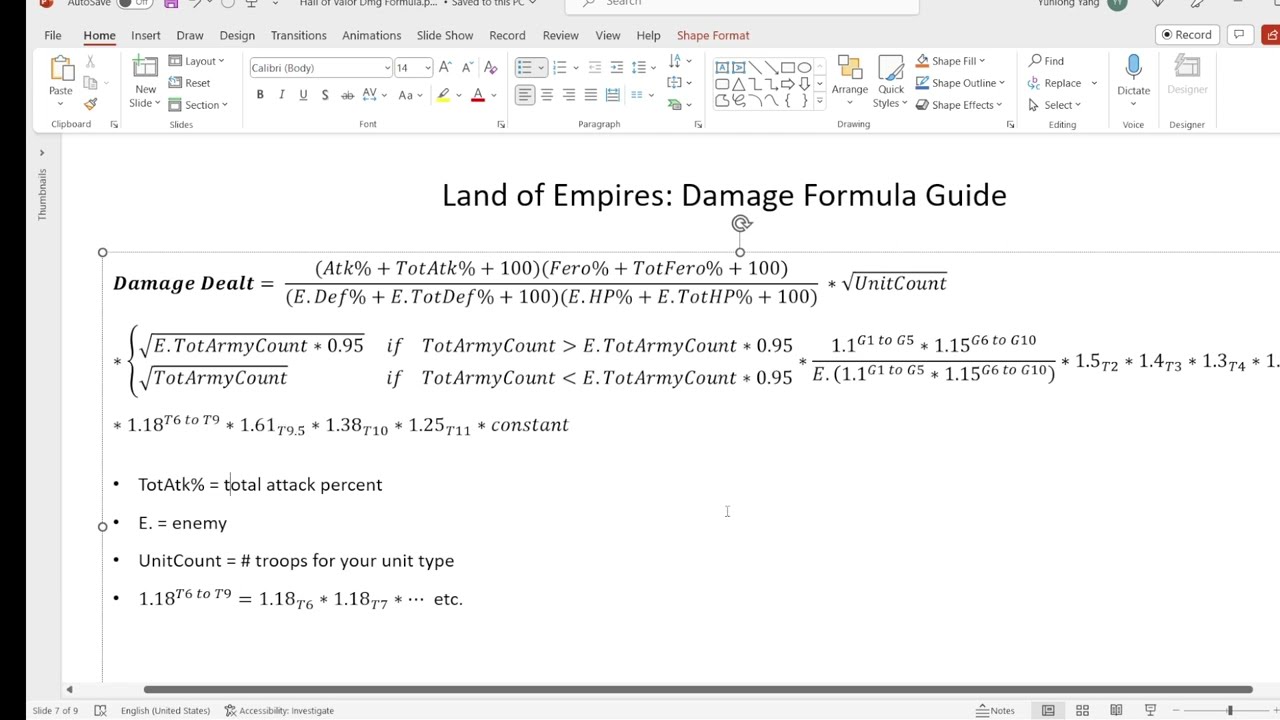The image size is (1280, 720).
Task: Select the Oval shape in gallery
Action: 804,68
